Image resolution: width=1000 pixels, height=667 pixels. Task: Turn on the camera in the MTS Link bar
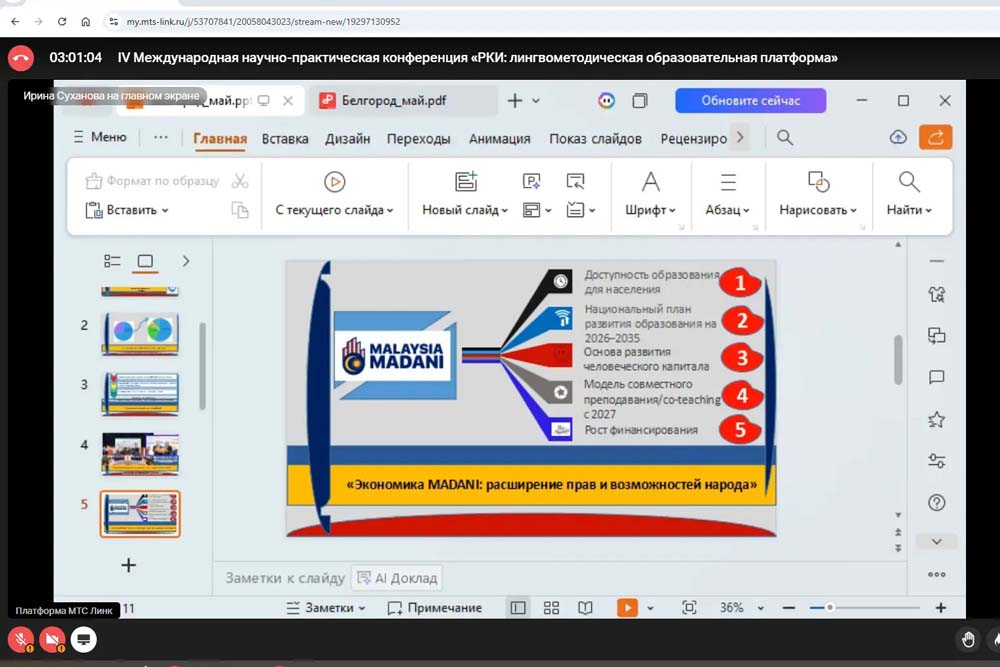tap(52, 639)
